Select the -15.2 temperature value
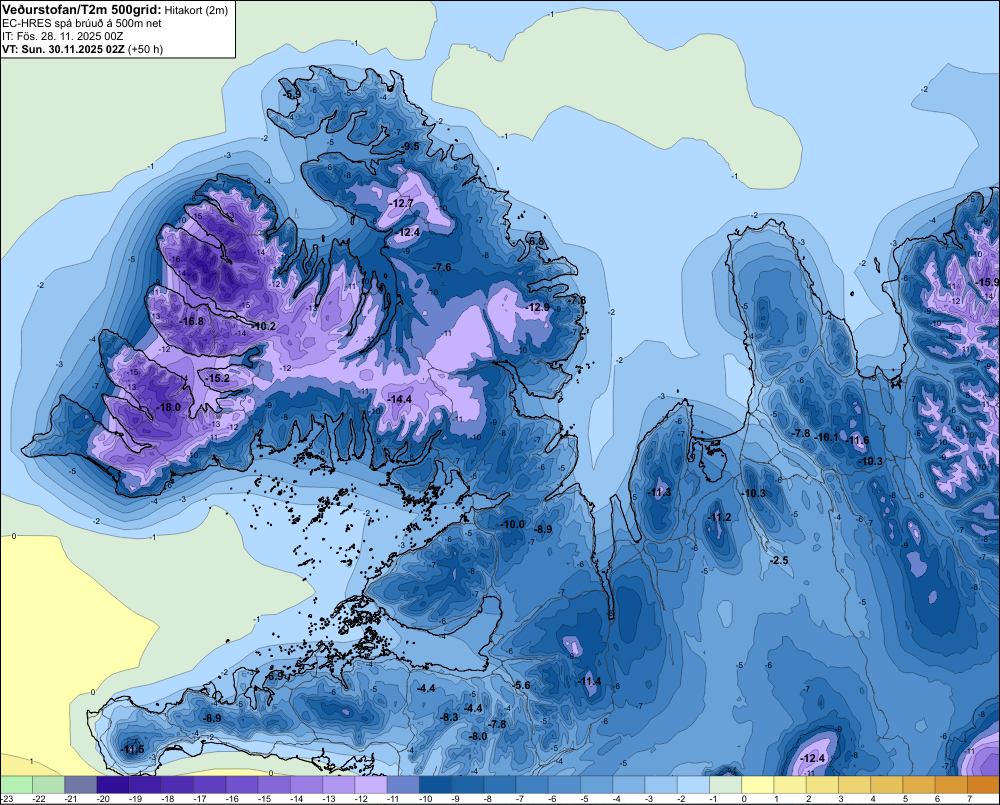The height and width of the screenshot is (805, 1000). 217,378
